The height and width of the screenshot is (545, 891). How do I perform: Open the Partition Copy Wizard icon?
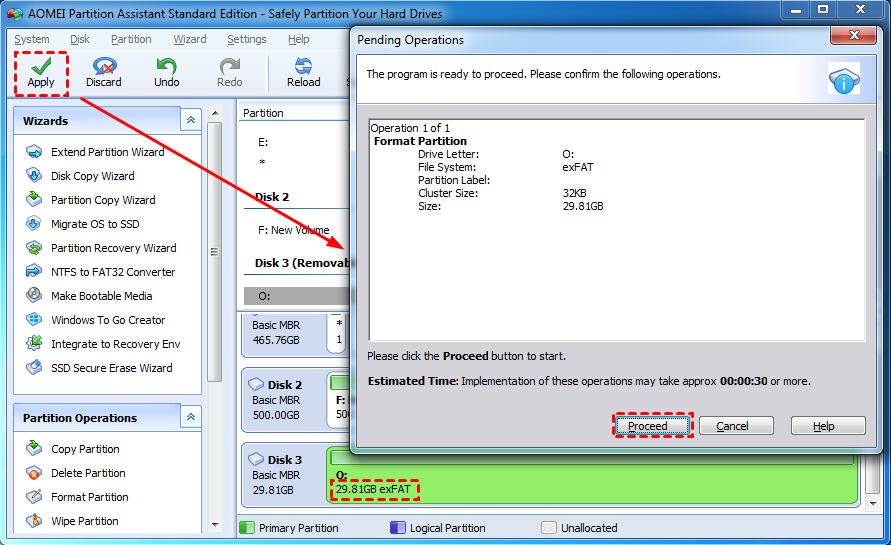coord(34,199)
